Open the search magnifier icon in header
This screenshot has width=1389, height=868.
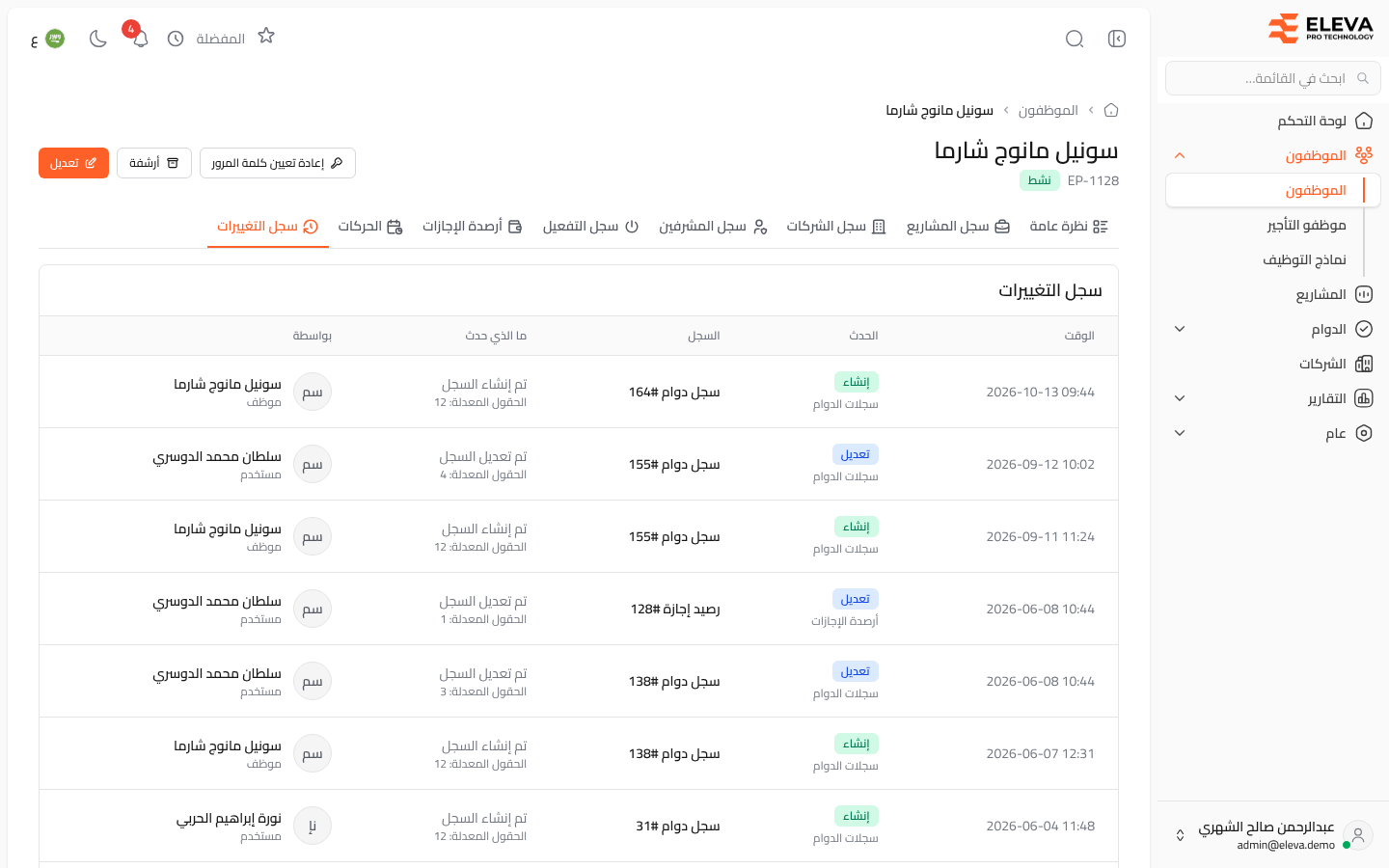(1075, 39)
